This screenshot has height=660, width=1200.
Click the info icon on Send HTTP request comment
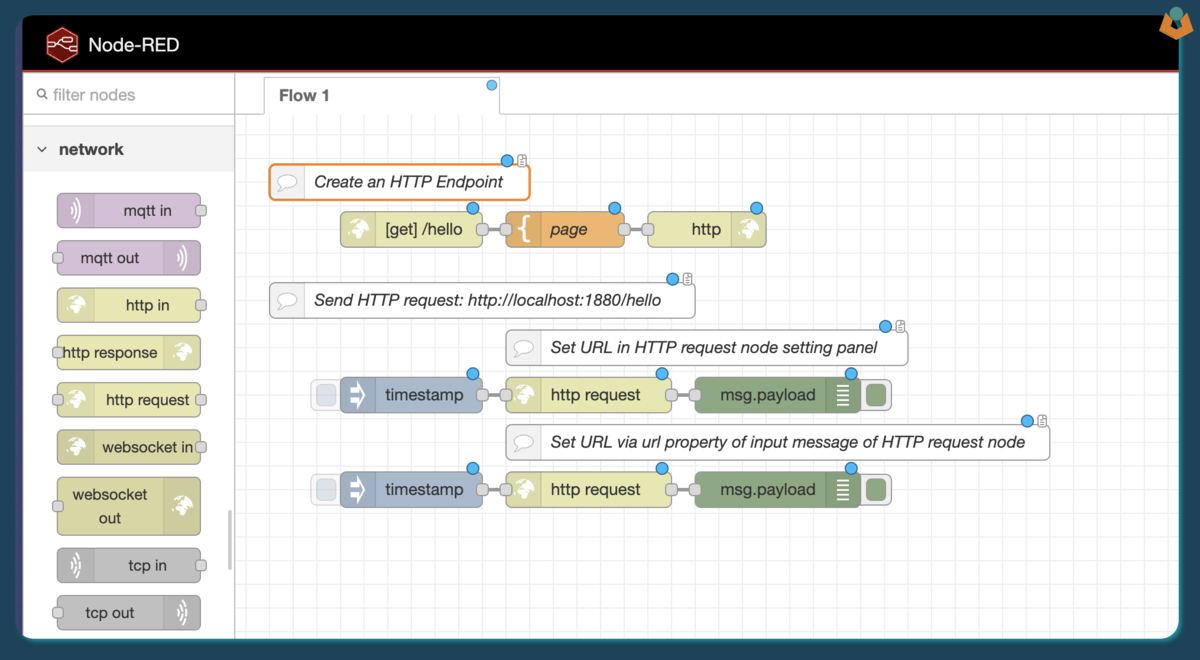[x=687, y=279]
